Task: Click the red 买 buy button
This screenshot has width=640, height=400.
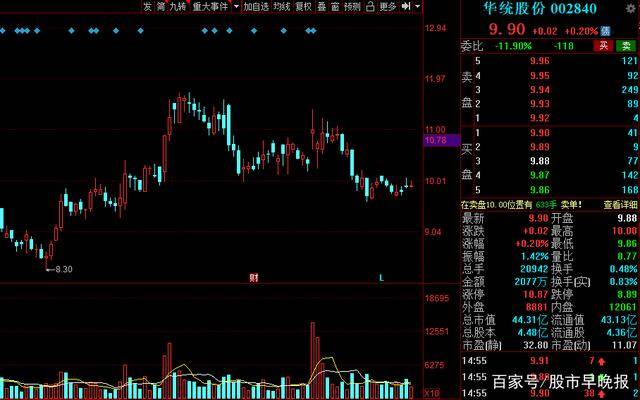Action: pyautogui.click(x=603, y=45)
